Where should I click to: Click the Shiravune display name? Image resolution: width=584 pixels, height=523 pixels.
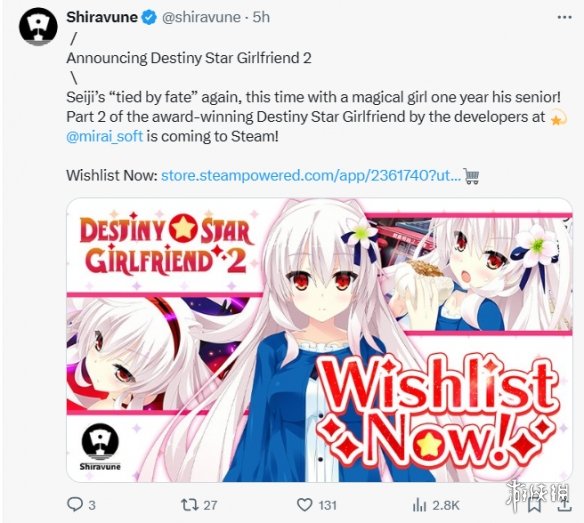pos(102,17)
